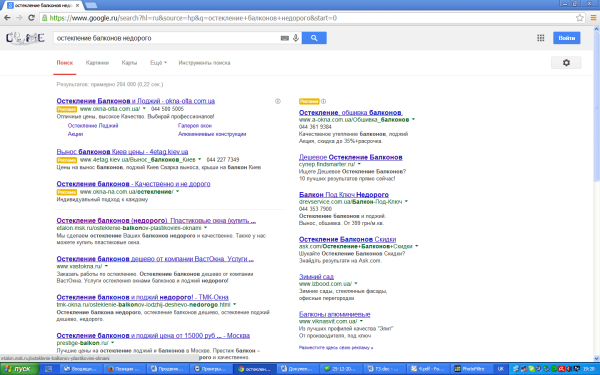600x375 pixels.
Task: Switch to the Картинки tab
Action: point(97,63)
